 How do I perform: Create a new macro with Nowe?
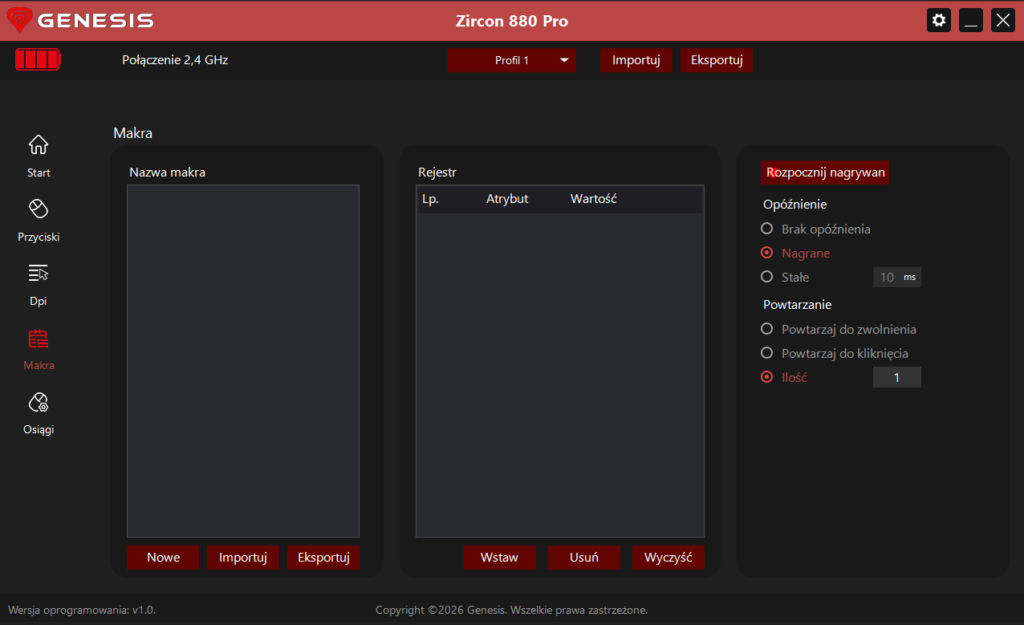[163, 557]
